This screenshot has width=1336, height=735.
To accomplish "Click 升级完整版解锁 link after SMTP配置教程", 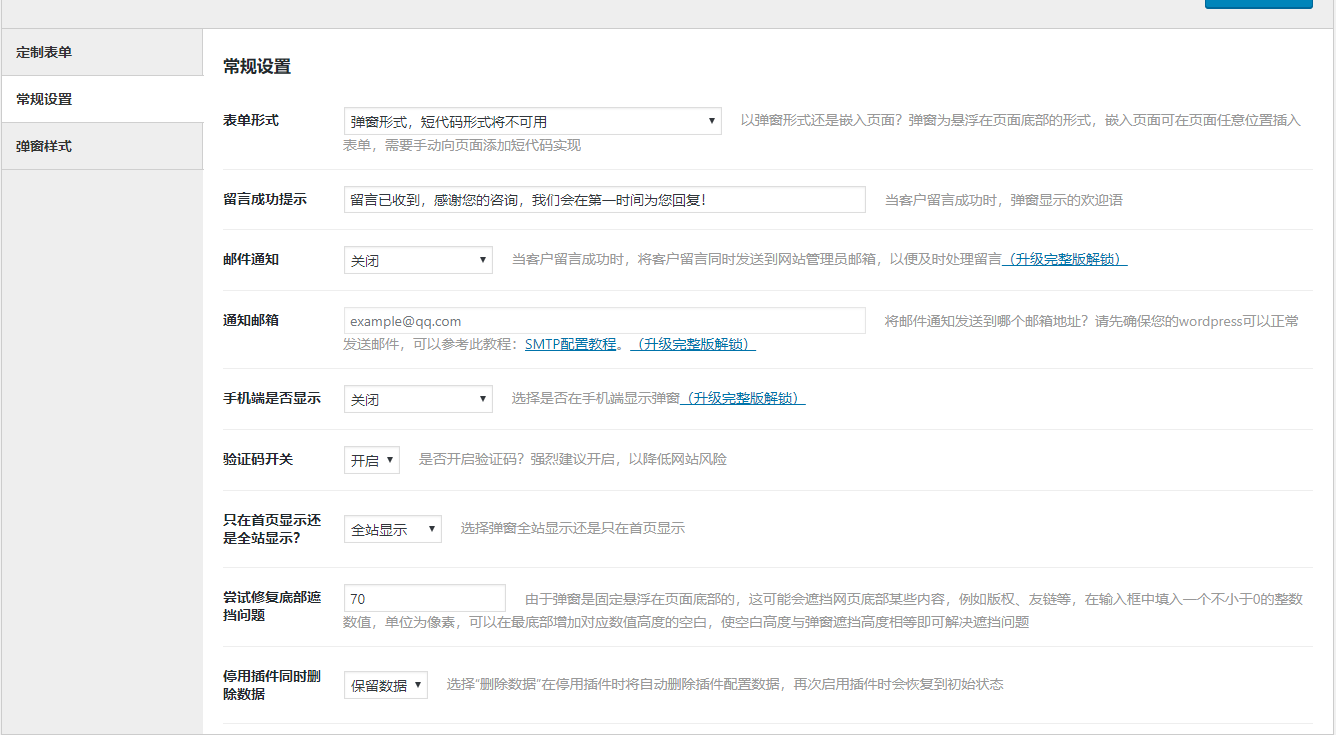I will tap(693, 344).
